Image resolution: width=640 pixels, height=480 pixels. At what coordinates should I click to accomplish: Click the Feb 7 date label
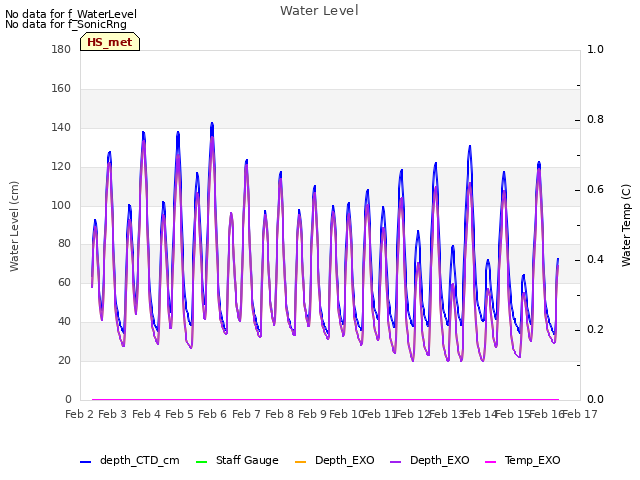246,414
